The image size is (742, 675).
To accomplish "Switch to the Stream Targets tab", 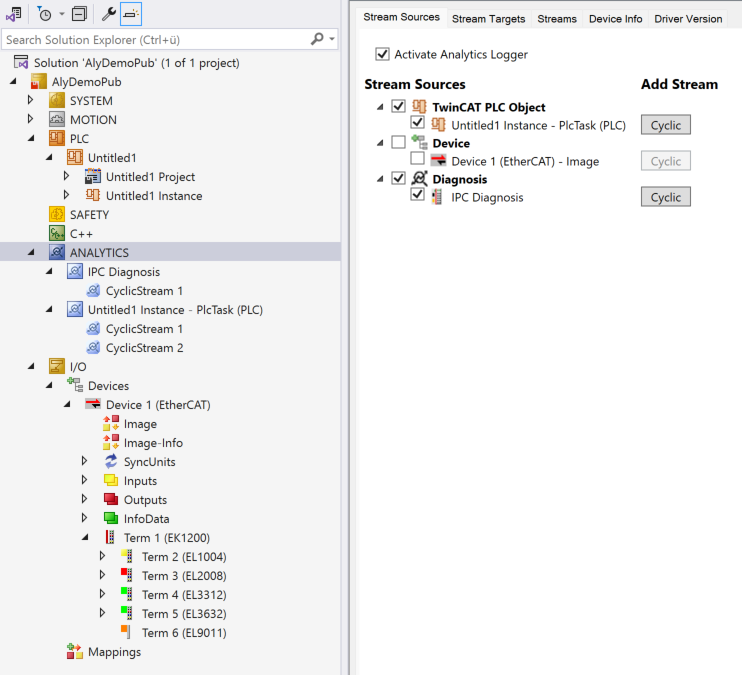I will 488,19.
